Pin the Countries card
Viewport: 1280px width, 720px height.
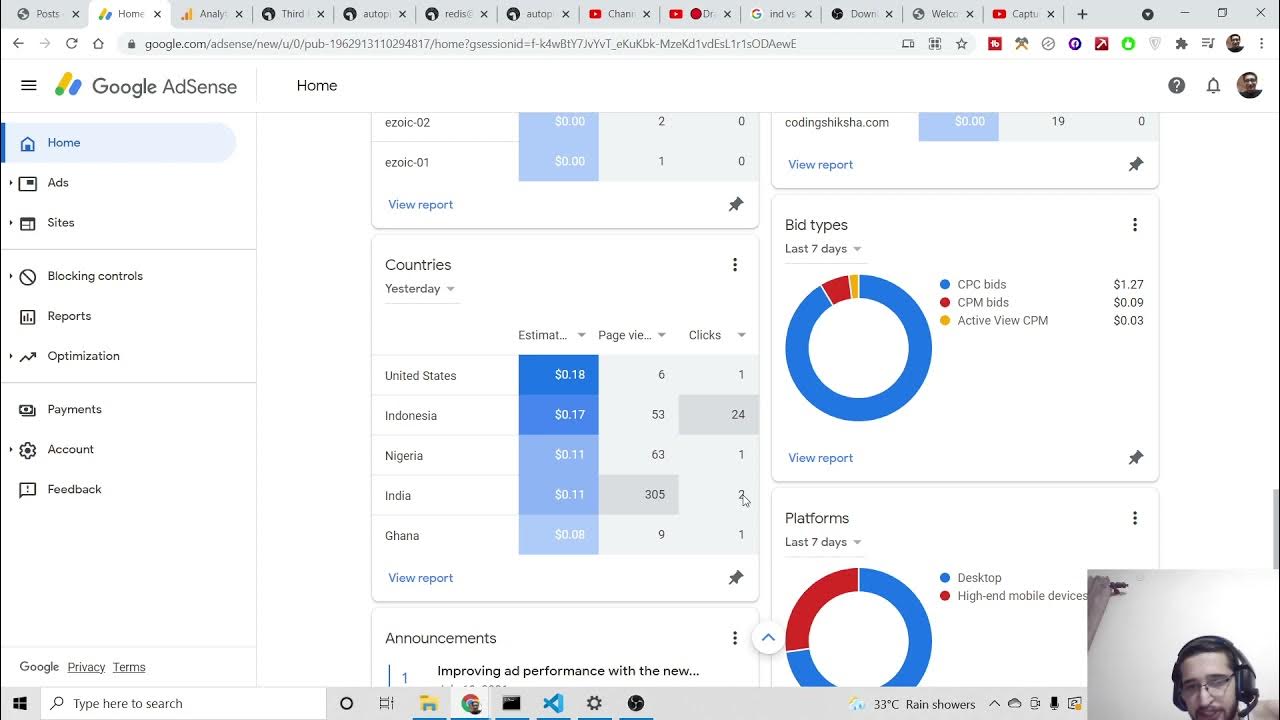[736, 578]
